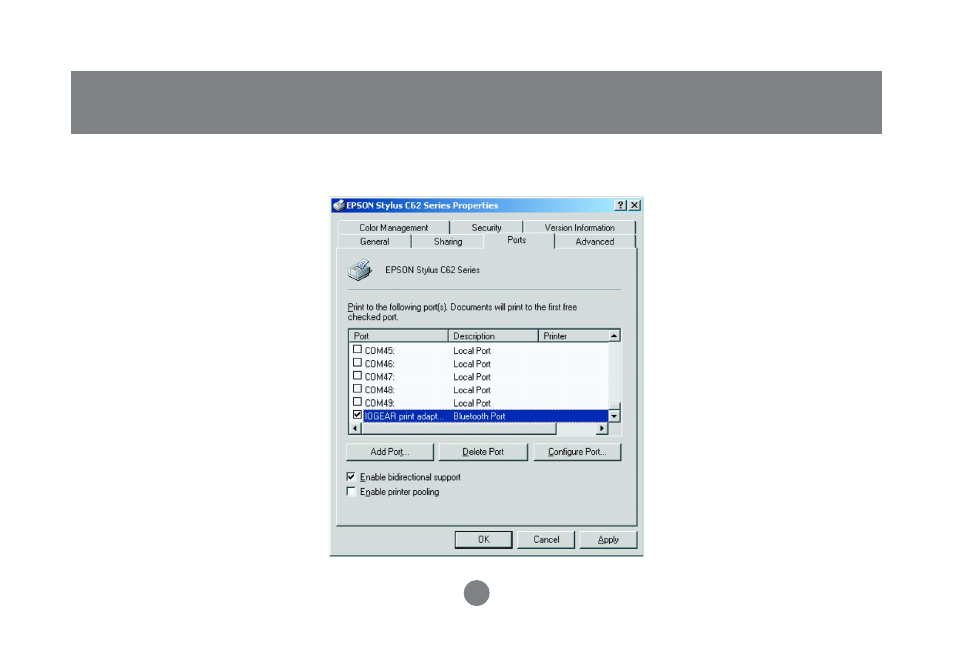Apply the port changes
954x664 pixels.
pos(608,540)
